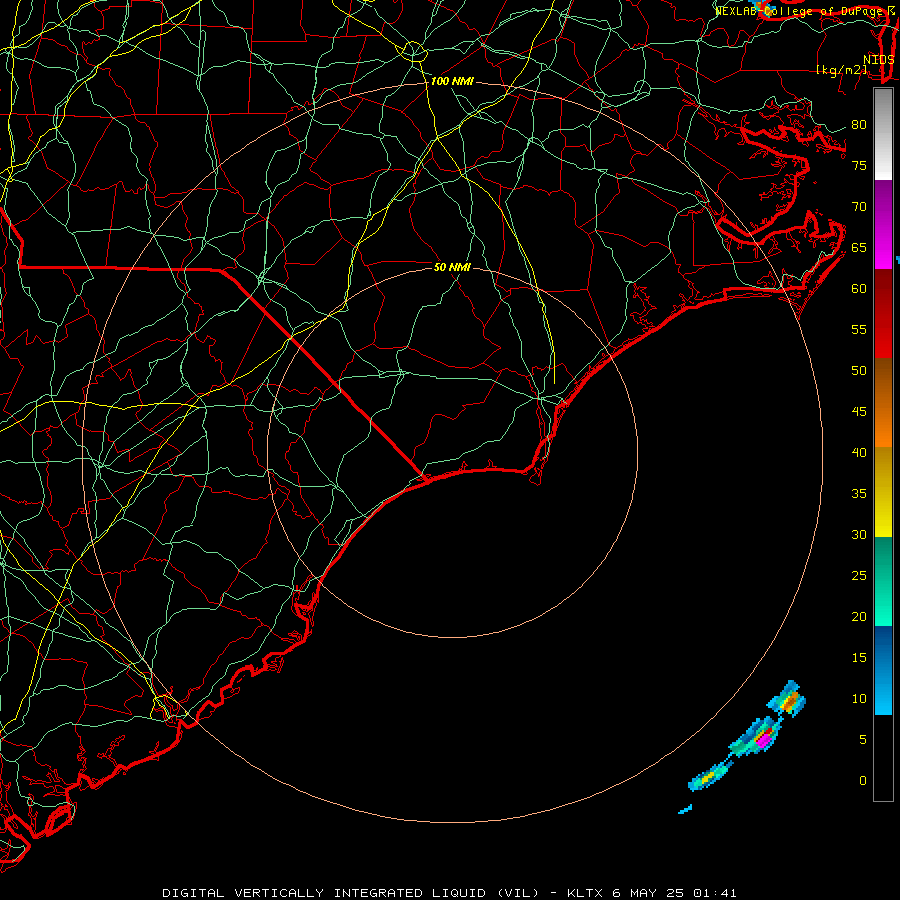
Task: Pick the magenta-purple segment of the color bar
Action: pos(883,224)
